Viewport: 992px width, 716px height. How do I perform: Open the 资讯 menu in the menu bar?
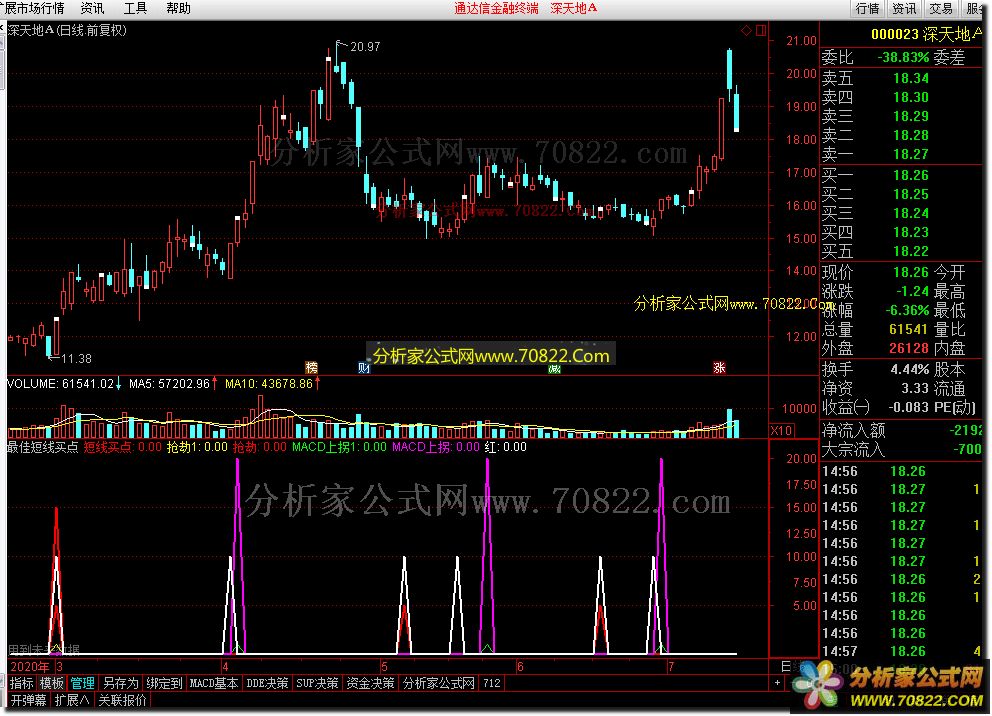tap(93, 8)
